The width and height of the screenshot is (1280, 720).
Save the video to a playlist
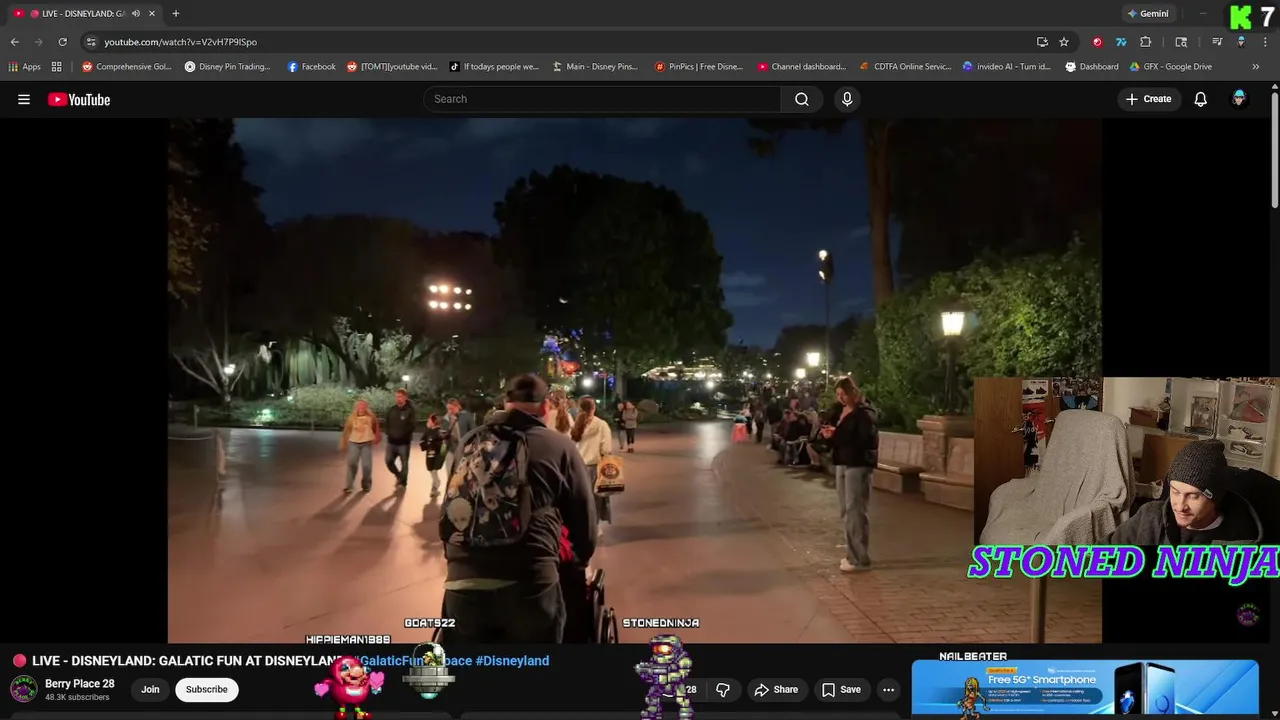[841, 689]
